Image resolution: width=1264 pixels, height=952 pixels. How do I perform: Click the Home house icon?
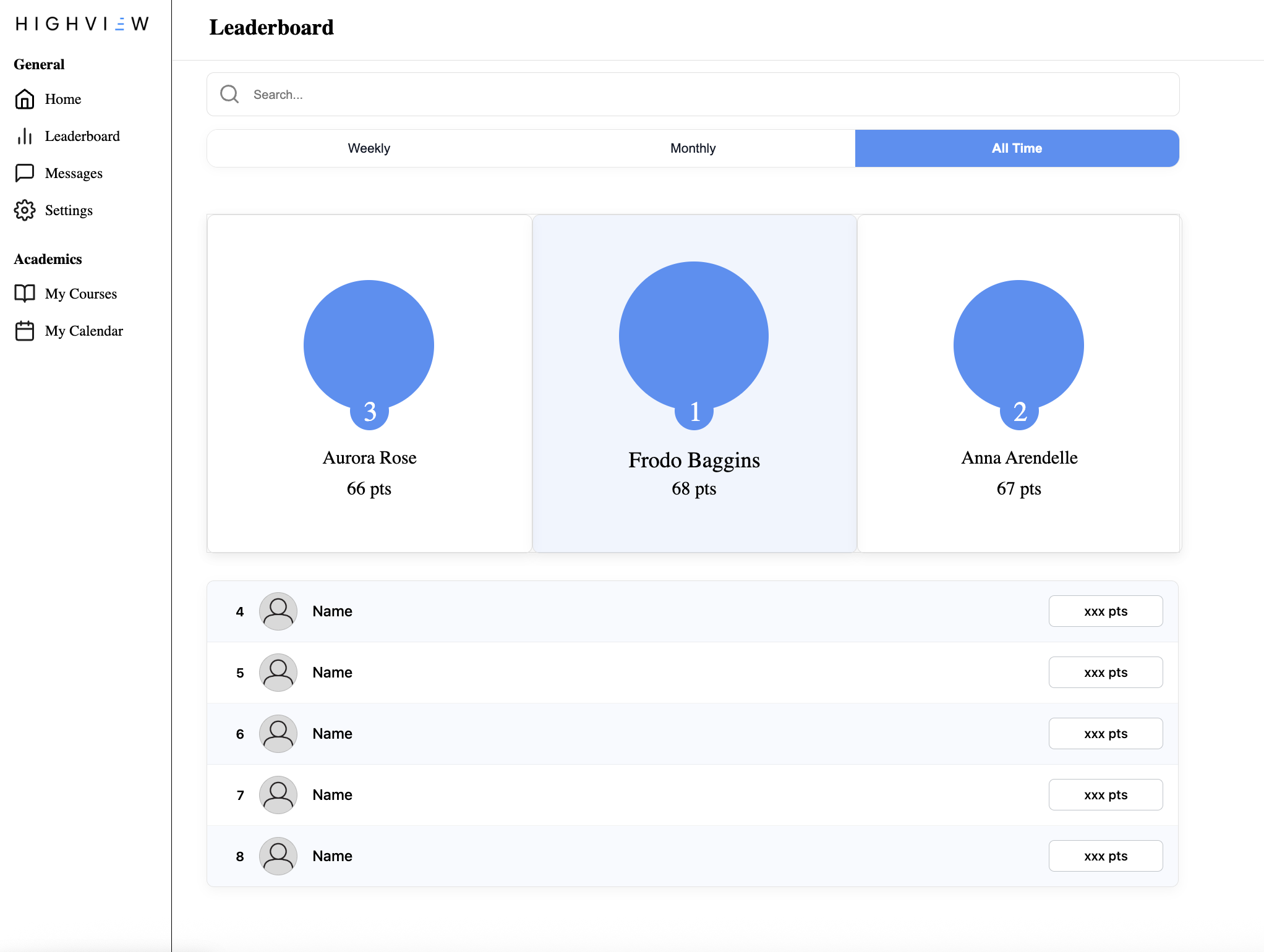25,99
